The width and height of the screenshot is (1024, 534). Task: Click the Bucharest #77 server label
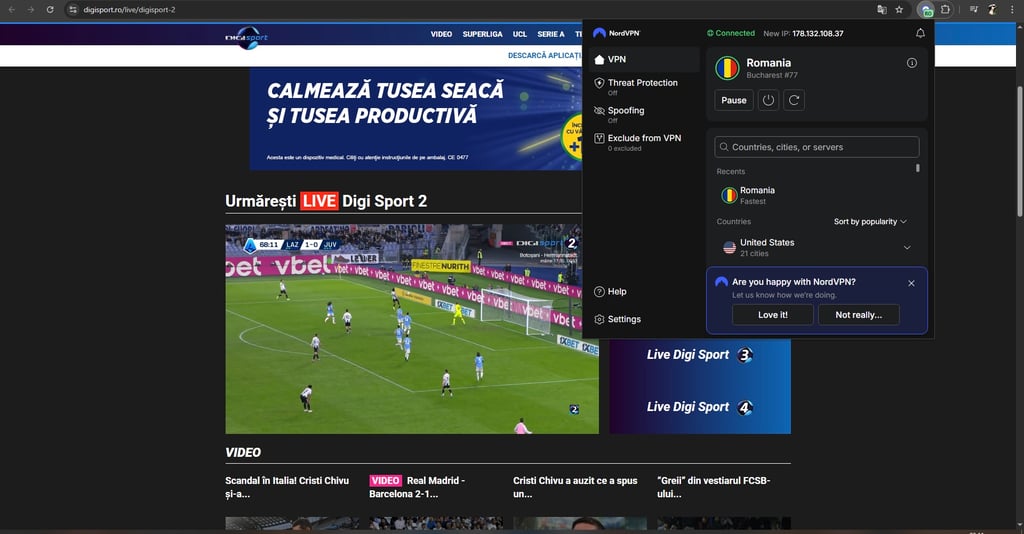pyautogui.click(x=772, y=75)
